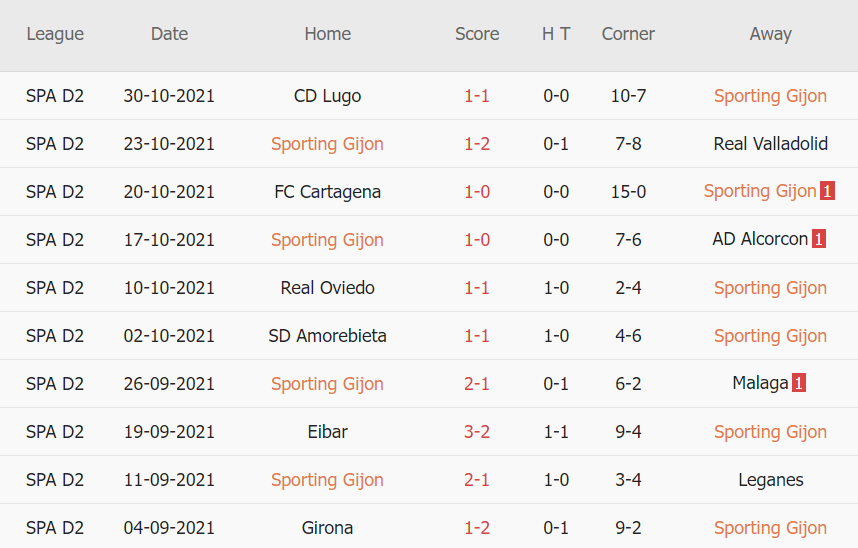The height and width of the screenshot is (548, 858).
Task: Click the red card badge next to Malaga
Action: 798,383
